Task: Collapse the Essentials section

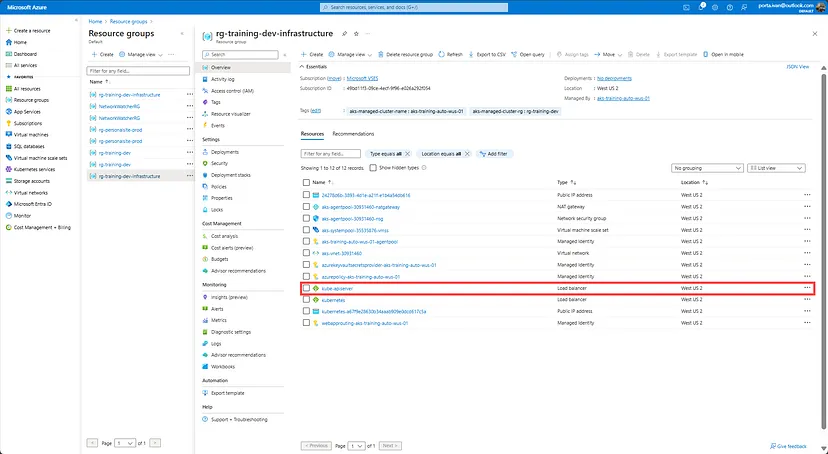Action: click(314, 67)
